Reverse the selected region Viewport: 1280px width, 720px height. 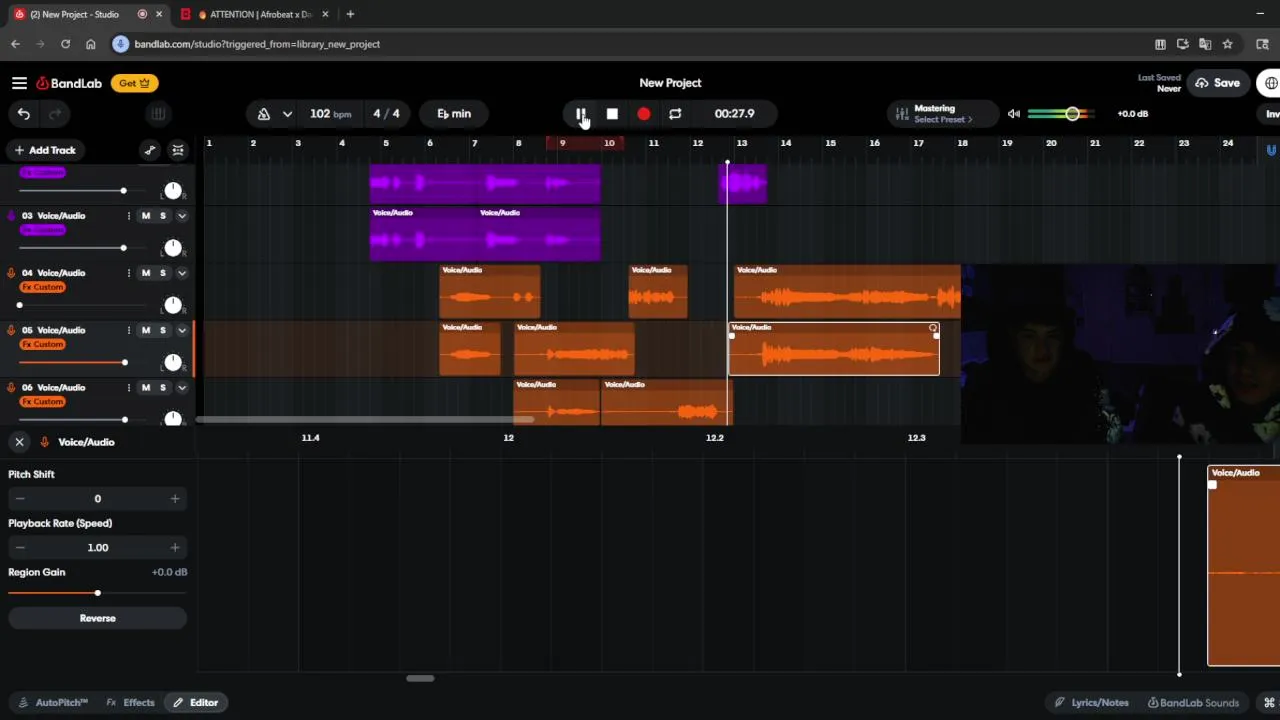coord(97,618)
